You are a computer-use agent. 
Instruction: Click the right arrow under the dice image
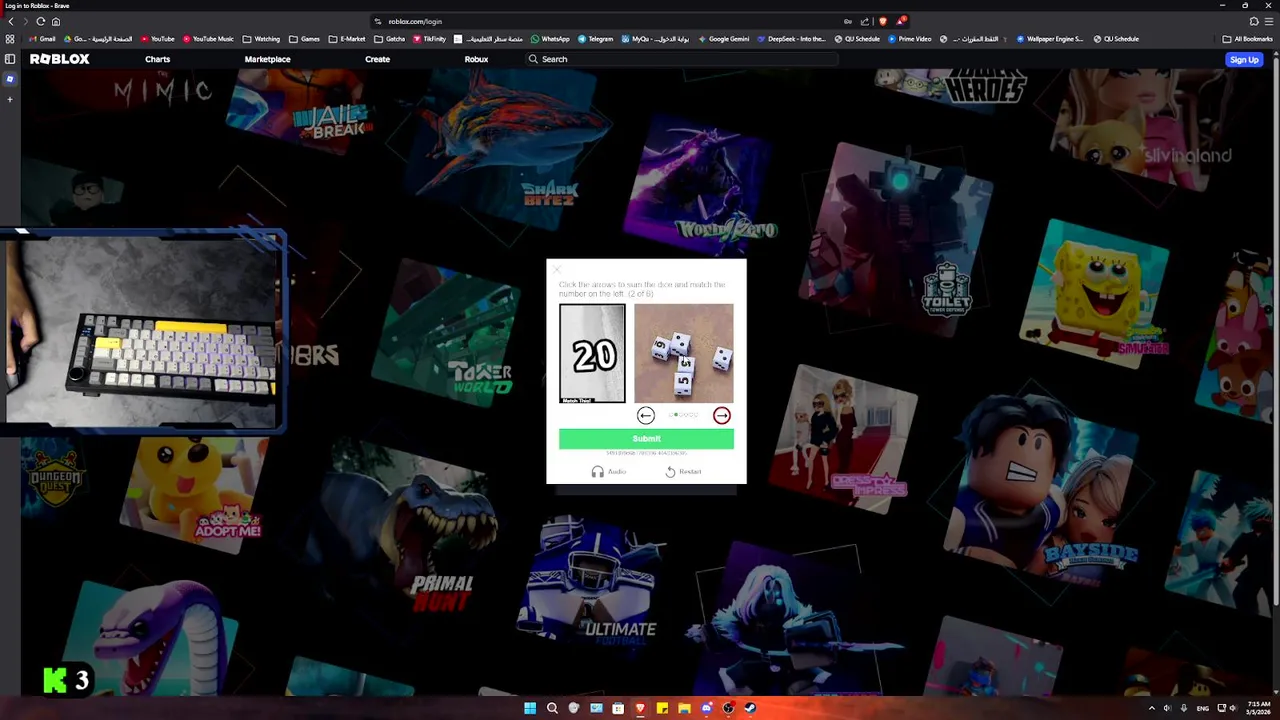coord(722,415)
